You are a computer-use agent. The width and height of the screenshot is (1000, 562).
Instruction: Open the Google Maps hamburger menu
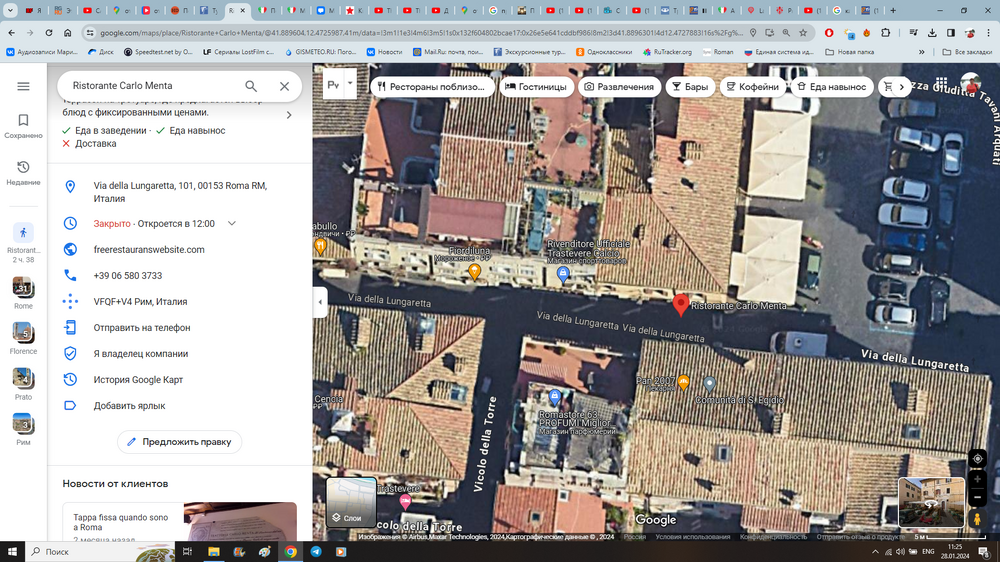tap(23, 86)
